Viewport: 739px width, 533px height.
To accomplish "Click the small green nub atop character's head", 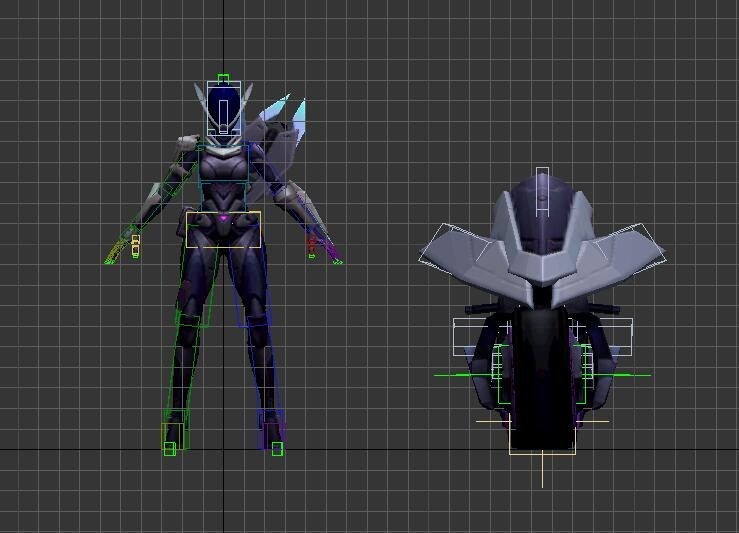I will pos(223,79).
